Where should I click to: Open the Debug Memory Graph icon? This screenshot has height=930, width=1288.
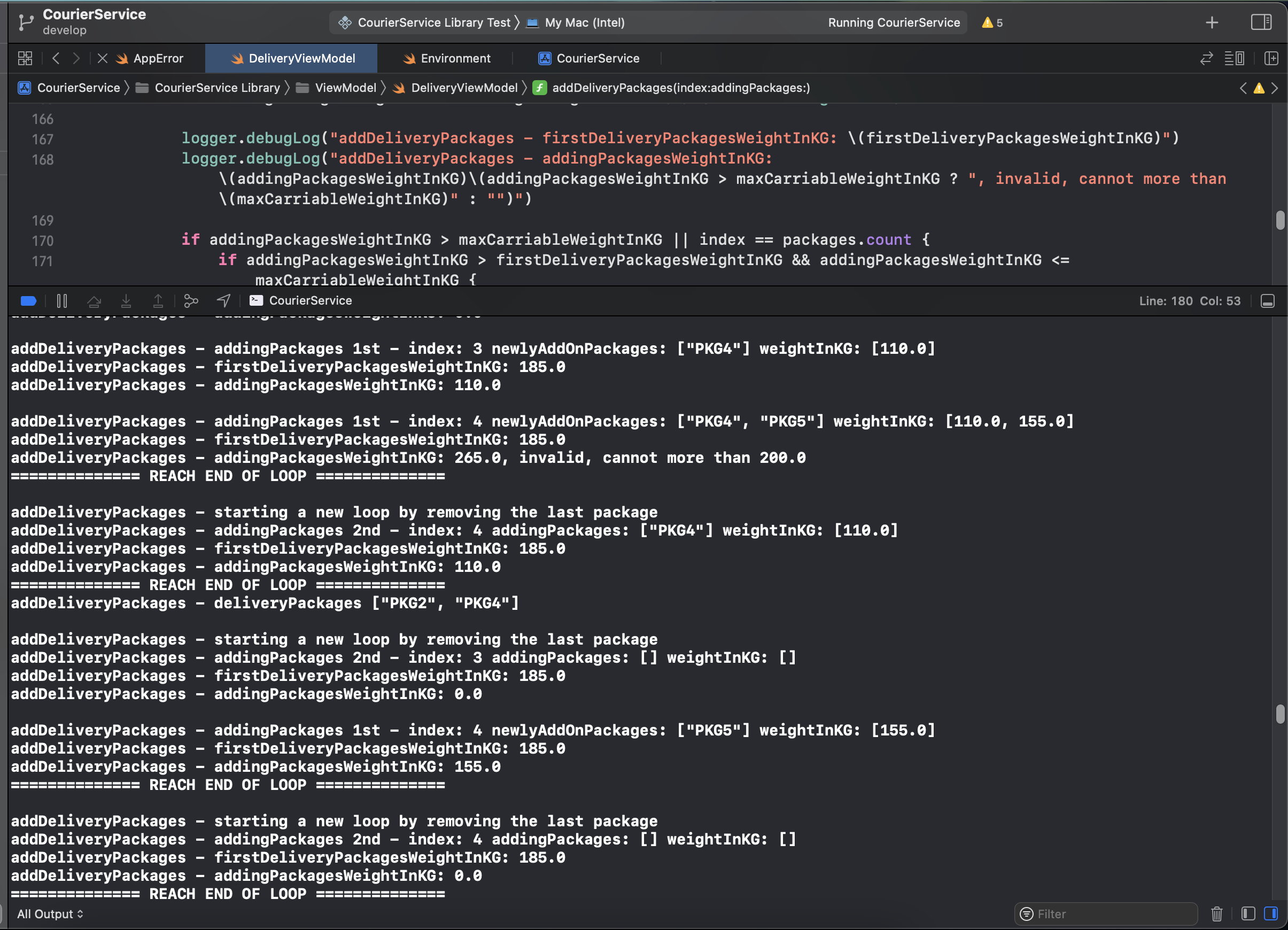(191, 300)
